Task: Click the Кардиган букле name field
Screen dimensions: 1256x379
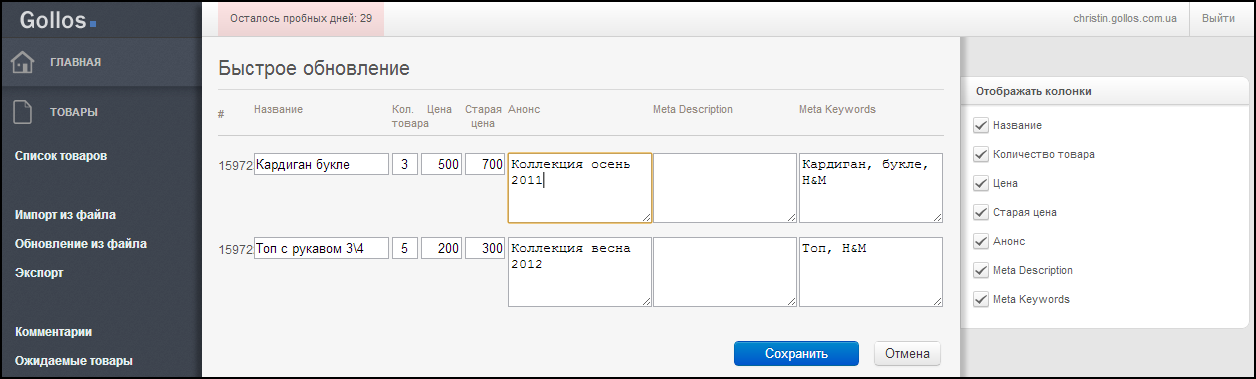Action: coord(322,165)
